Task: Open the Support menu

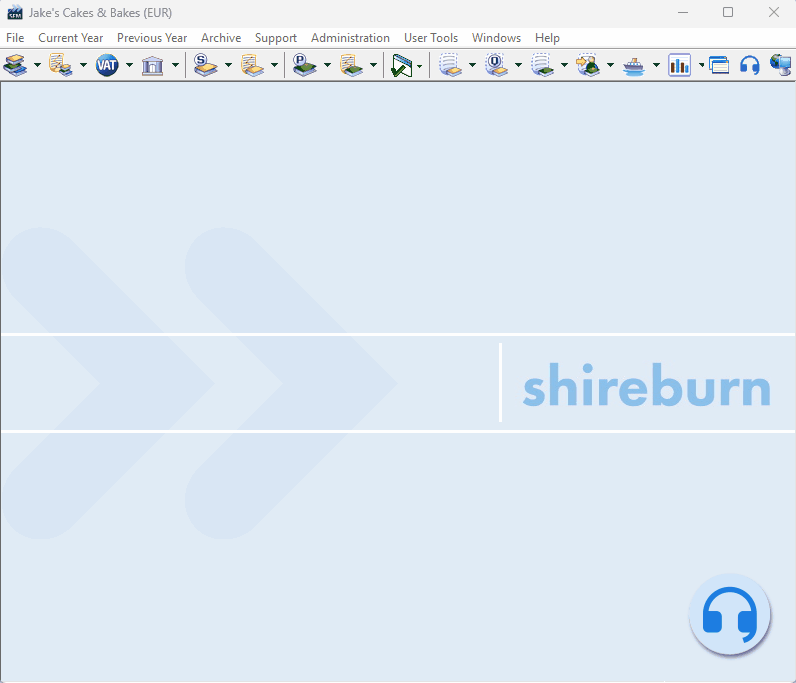Action: [x=276, y=38]
